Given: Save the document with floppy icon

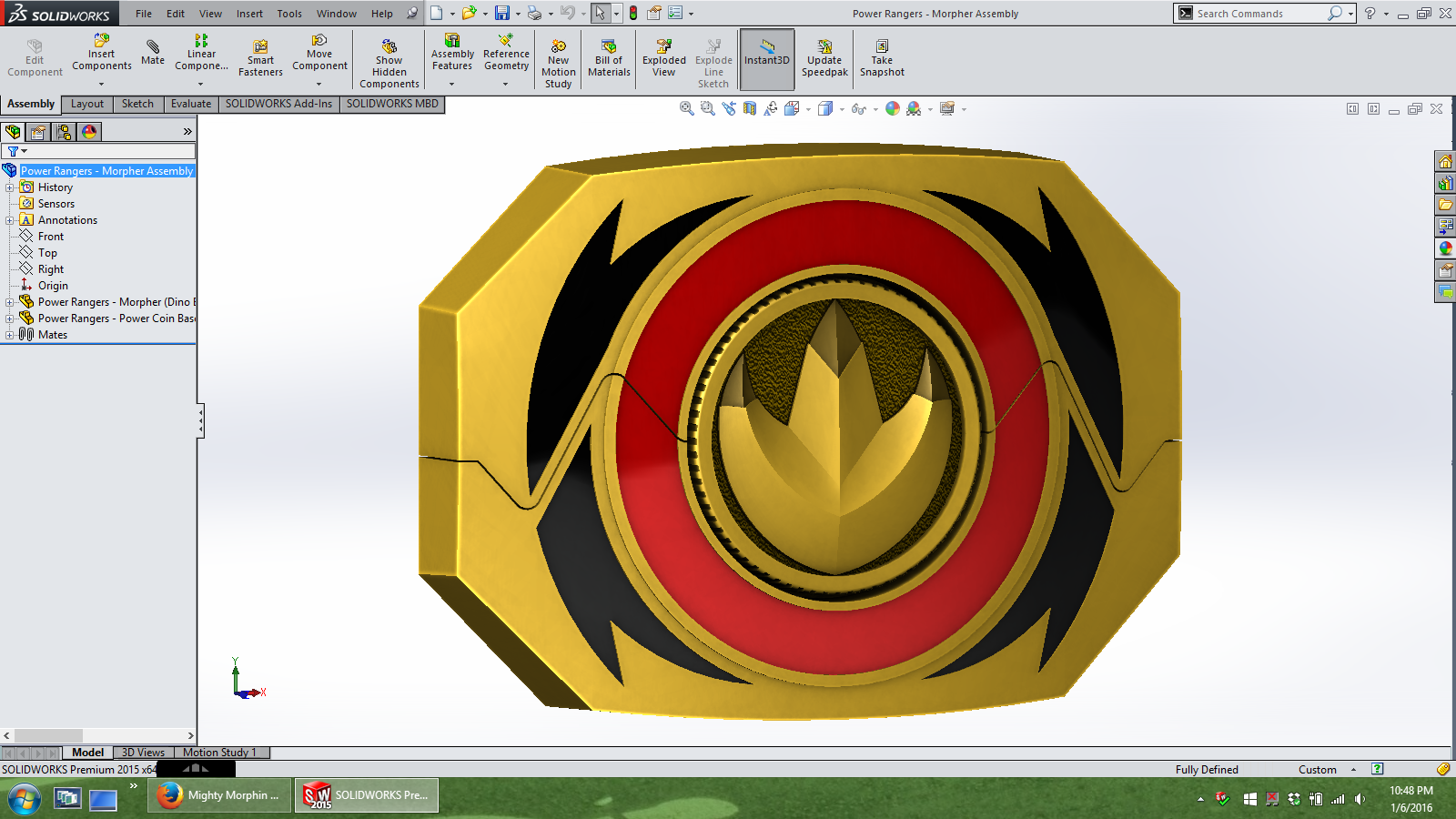Looking at the screenshot, I should point(502,14).
